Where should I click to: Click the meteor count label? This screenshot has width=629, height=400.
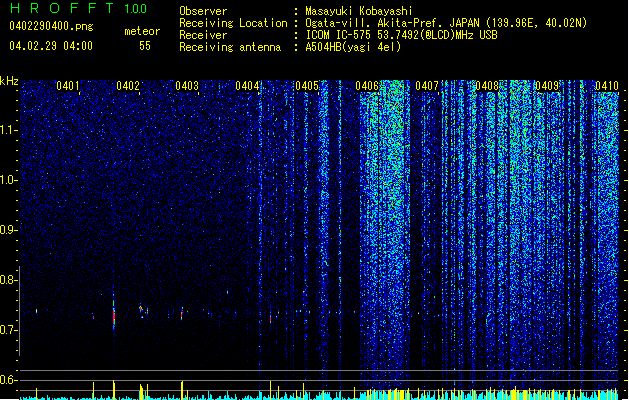point(142,31)
